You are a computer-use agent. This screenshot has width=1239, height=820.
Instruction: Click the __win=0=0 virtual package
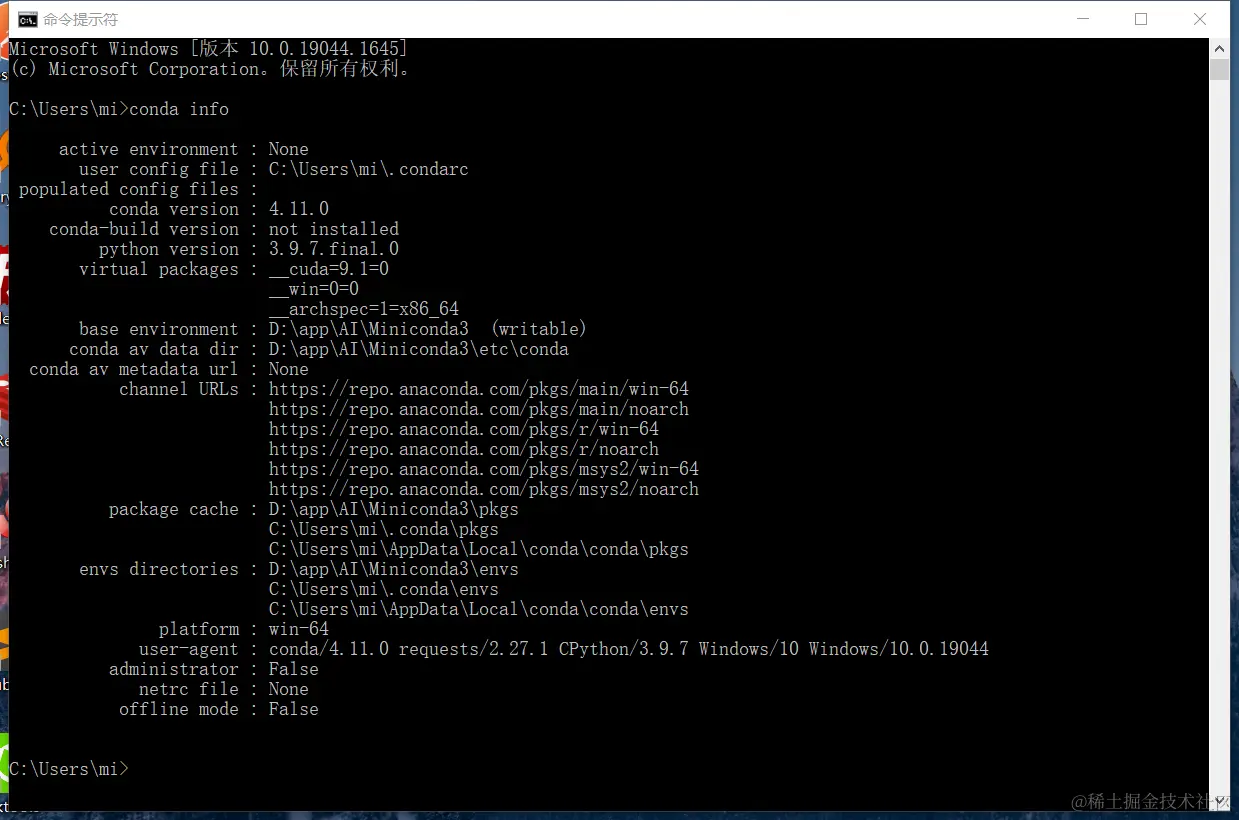tap(314, 289)
